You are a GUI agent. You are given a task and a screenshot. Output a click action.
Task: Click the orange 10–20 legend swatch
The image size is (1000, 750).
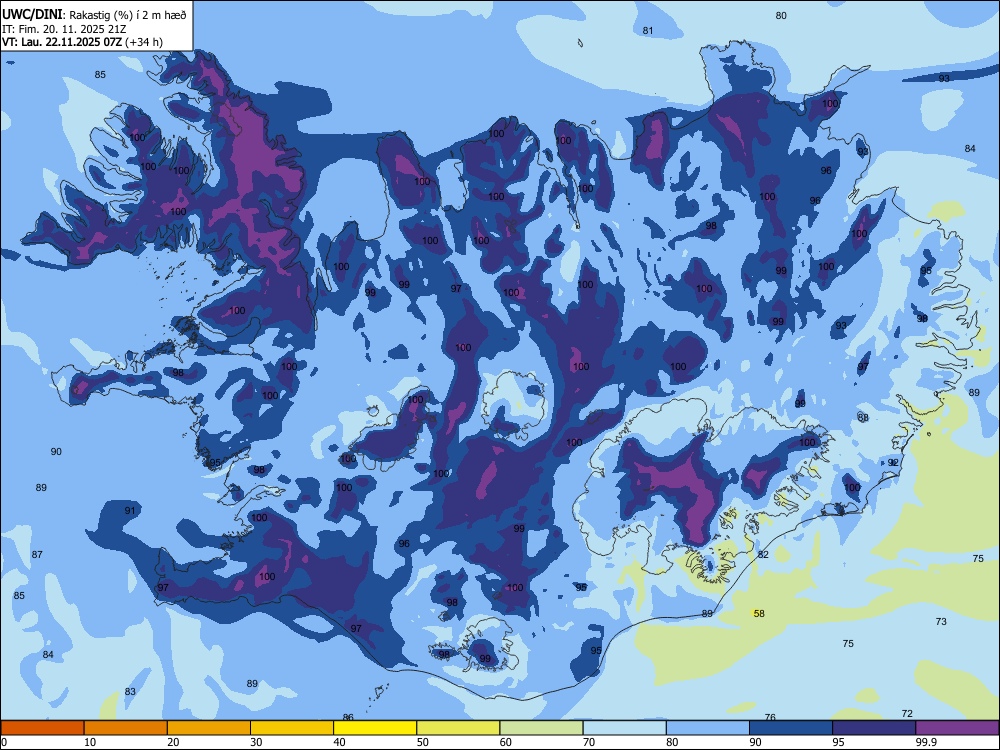pyautogui.click(x=126, y=728)
